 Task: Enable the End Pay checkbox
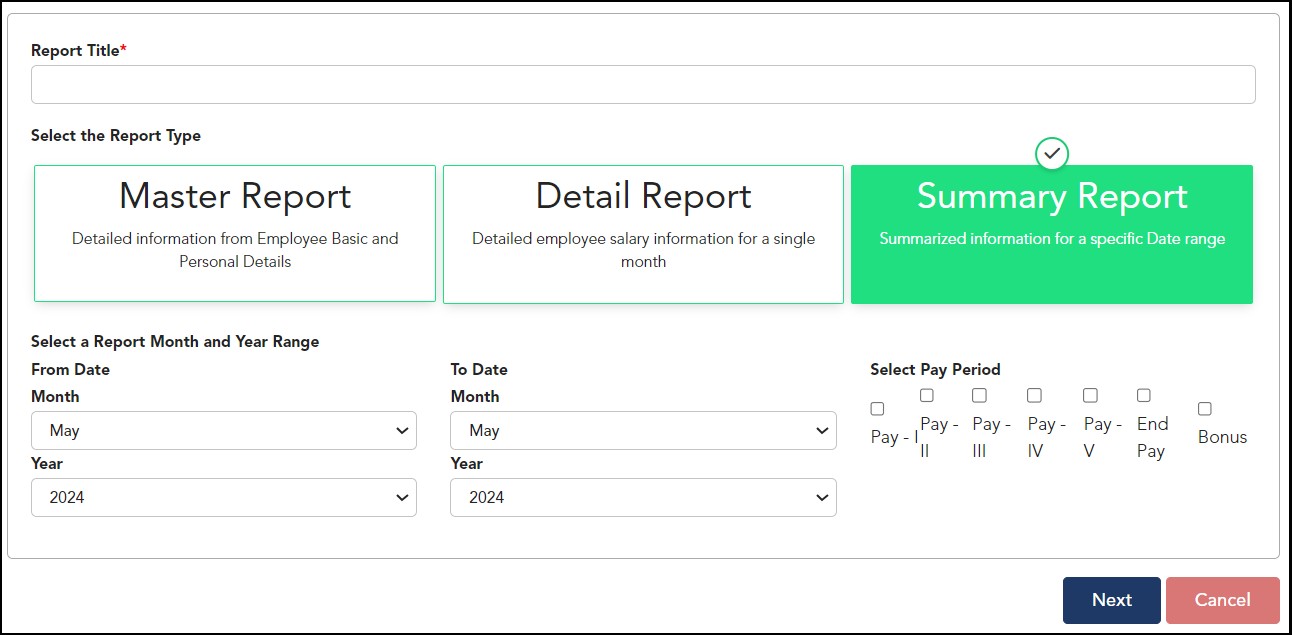pos(1144,396)
